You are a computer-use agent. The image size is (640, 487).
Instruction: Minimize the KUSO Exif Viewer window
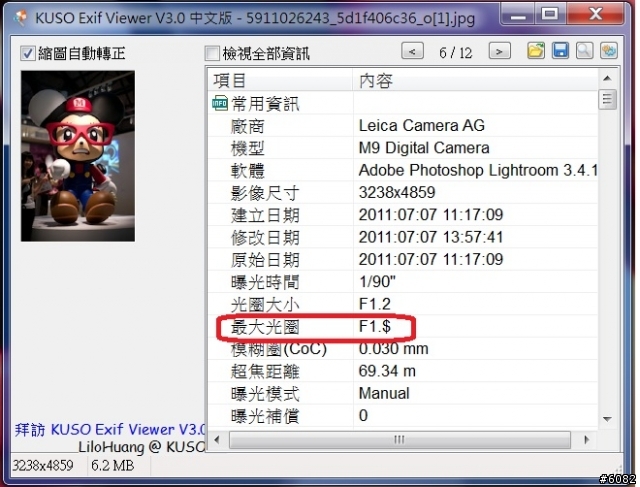point(518,15)
